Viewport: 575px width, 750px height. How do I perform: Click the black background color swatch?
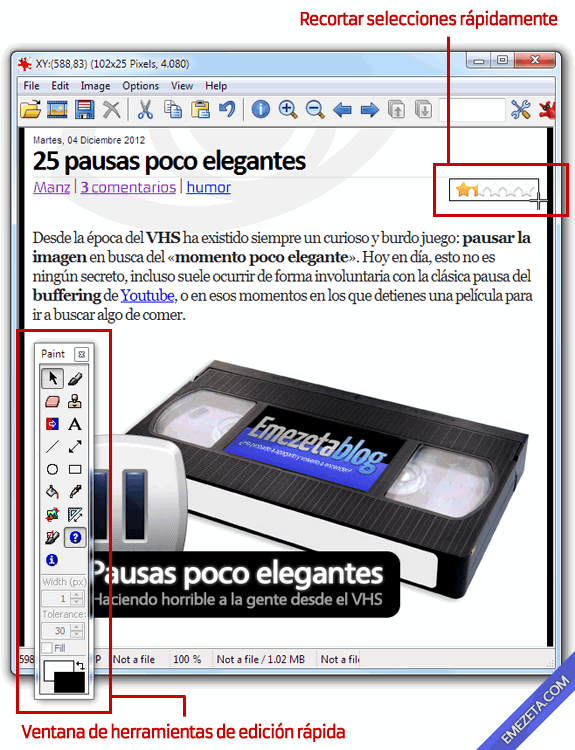pos(70,684)
